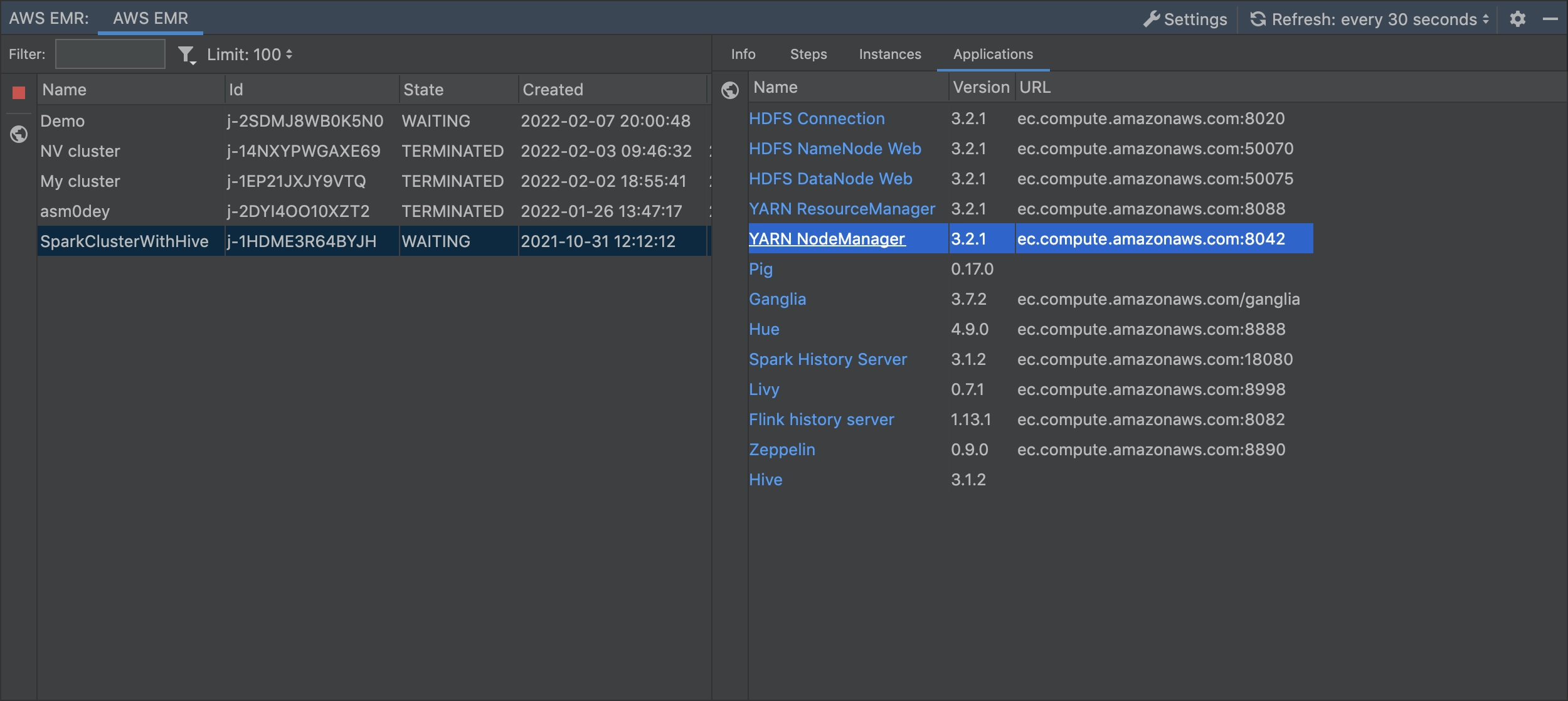Select the AWS EMR tool window tab
This screenshot has height=701, width=1568.
[151, 18]
